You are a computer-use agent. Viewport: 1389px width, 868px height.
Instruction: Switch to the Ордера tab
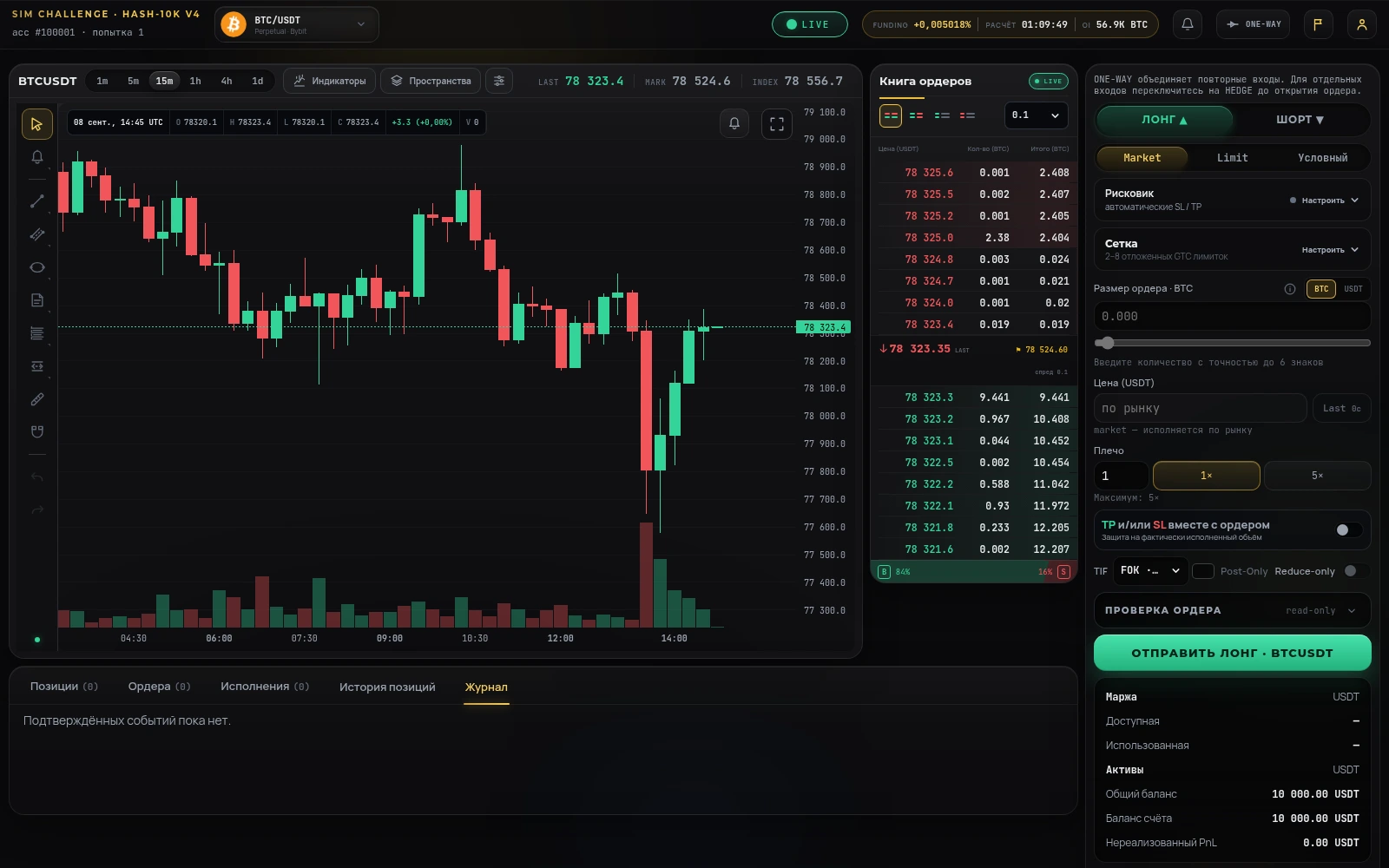159,687
